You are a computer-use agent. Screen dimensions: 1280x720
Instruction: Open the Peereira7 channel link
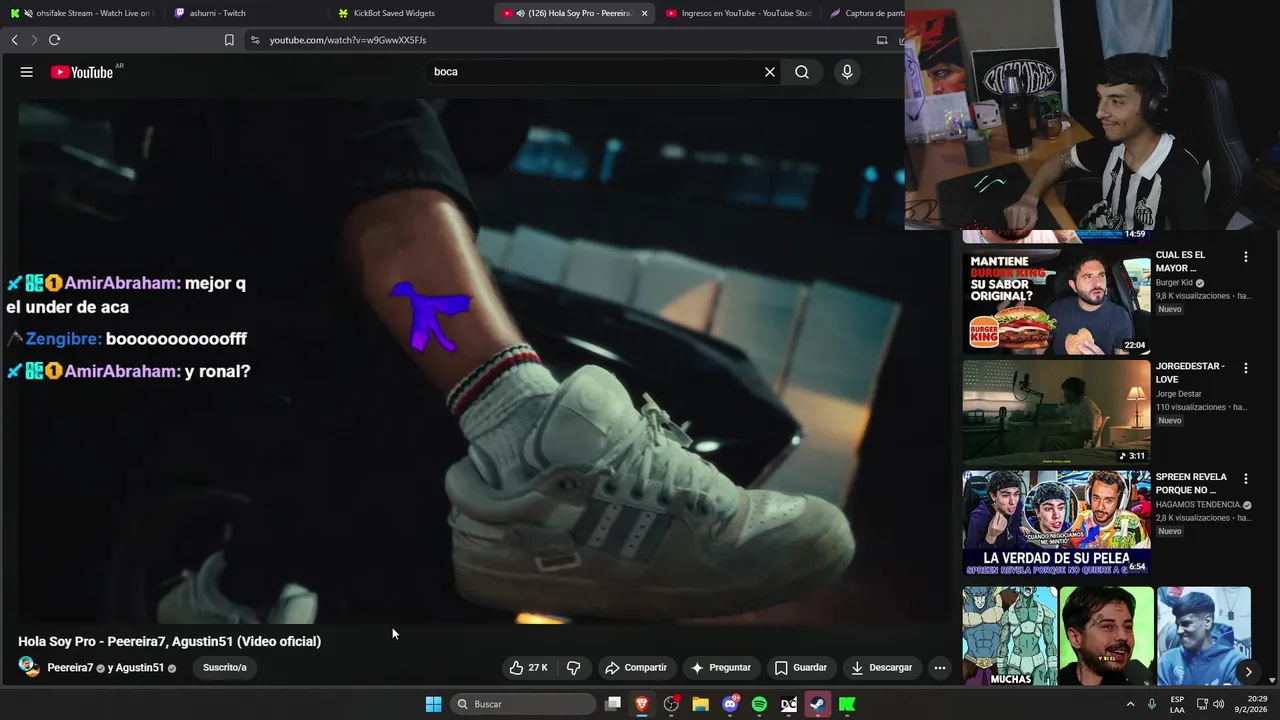[x=70, y=668]
